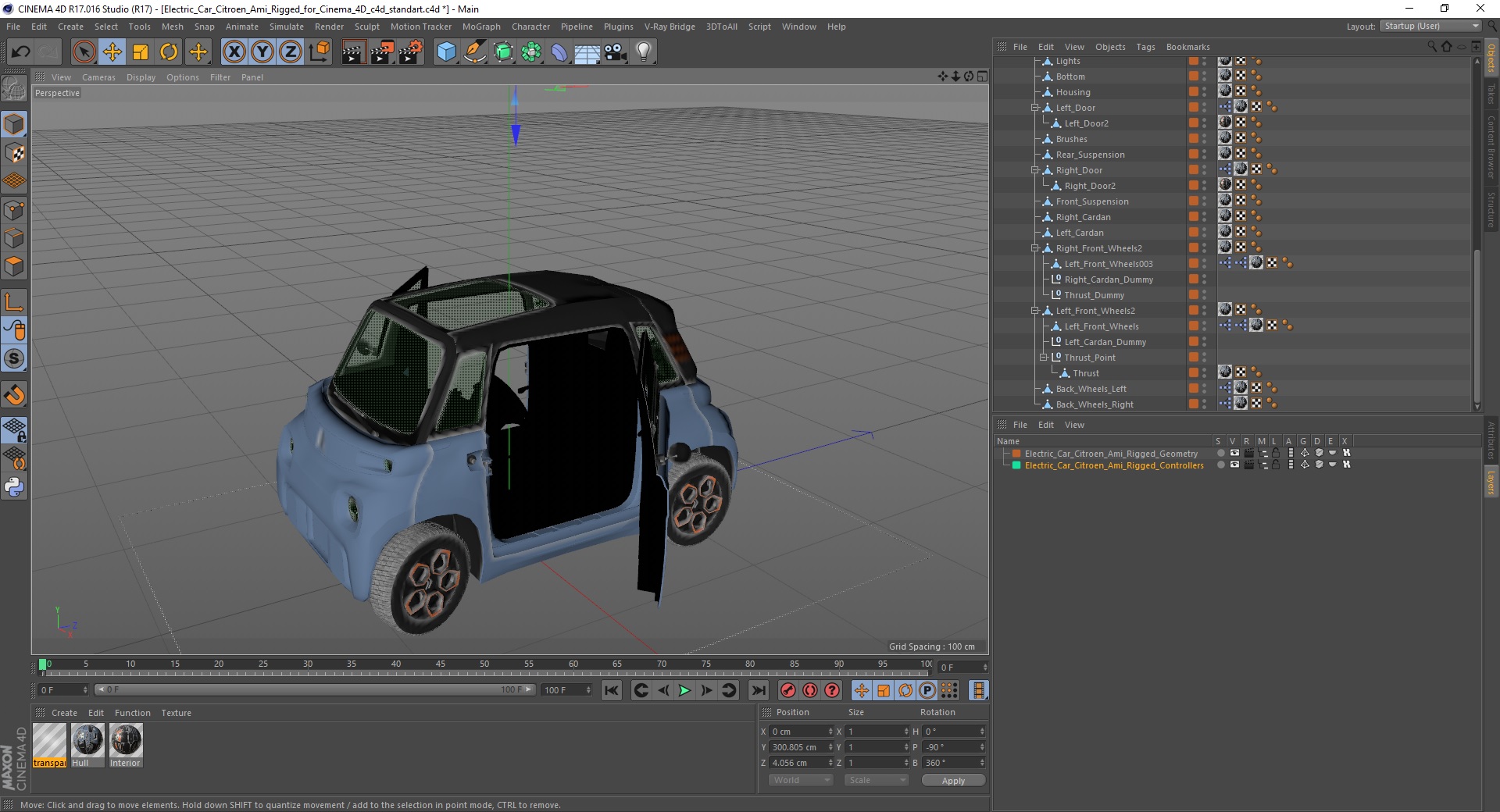This screenshot has height=812, width=1500.
Task: Add a floor environment object
Action: 587,52
